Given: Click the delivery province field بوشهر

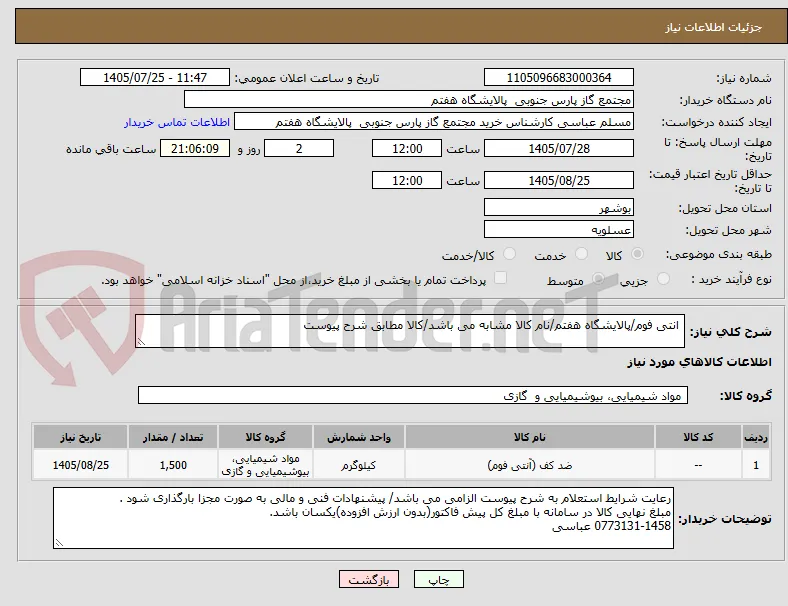Looking at the screenshot, I should pos(558,208).
